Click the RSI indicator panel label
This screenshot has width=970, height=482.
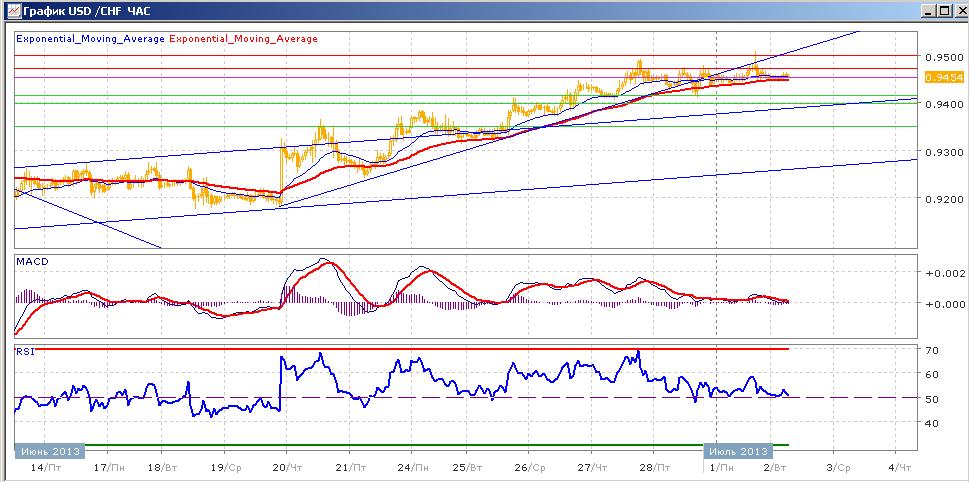point(25,351)
